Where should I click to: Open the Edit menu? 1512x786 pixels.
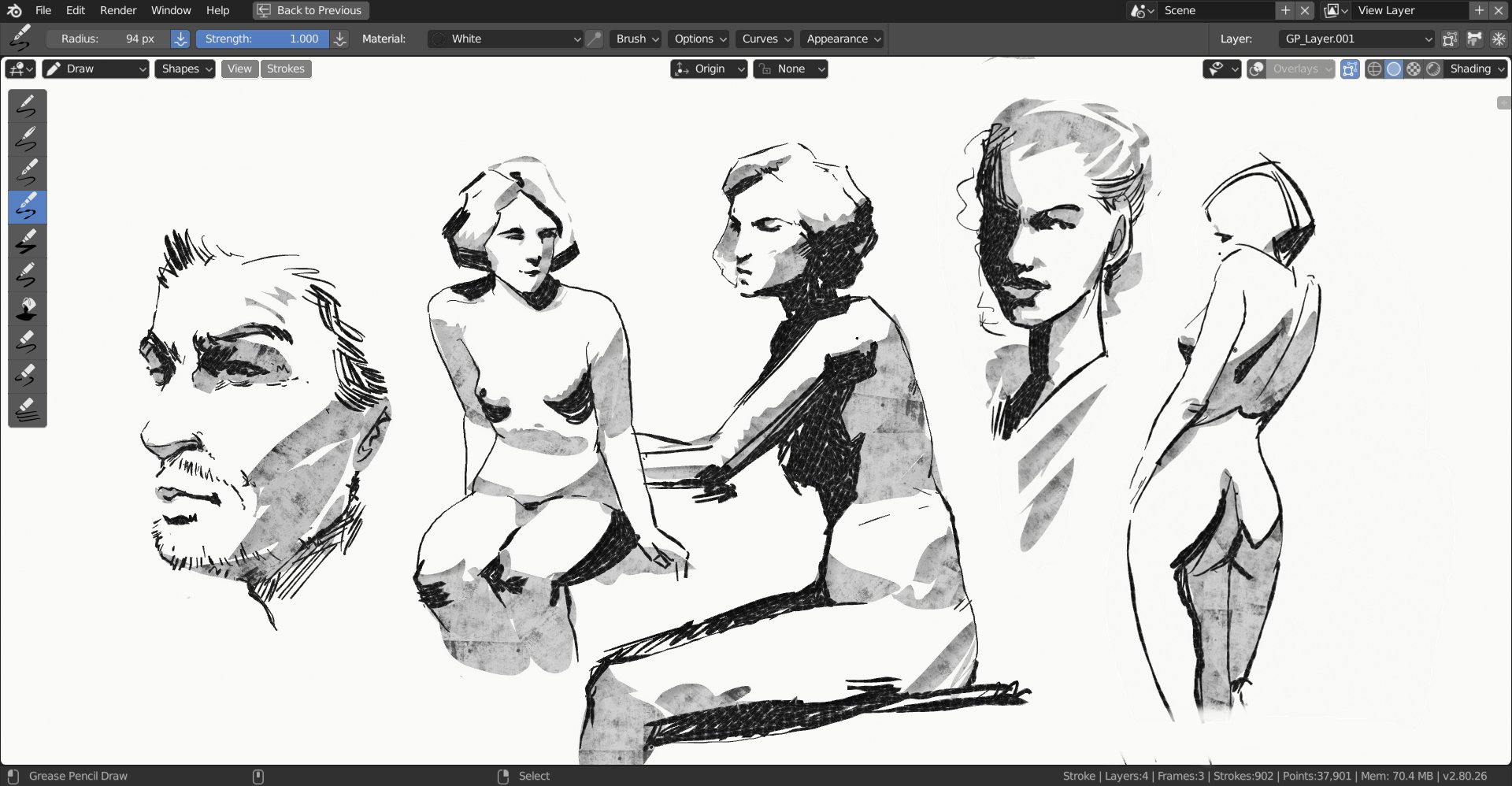(x=76, y=10)
